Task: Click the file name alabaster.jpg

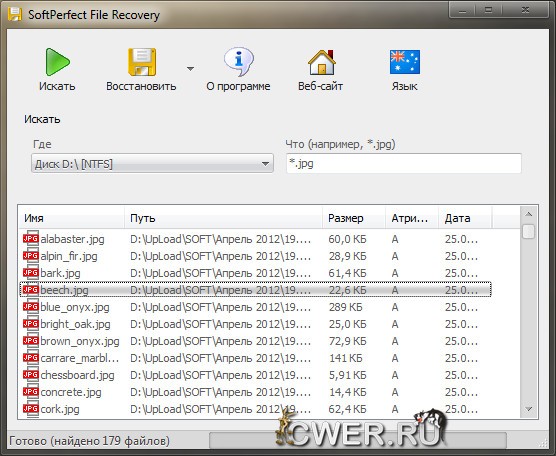Action: pyautogui.click(x=72, y=239)
